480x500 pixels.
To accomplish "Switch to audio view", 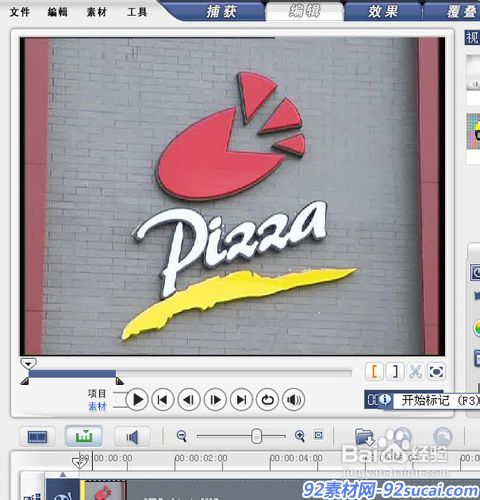I will click(x=132, y=436).
